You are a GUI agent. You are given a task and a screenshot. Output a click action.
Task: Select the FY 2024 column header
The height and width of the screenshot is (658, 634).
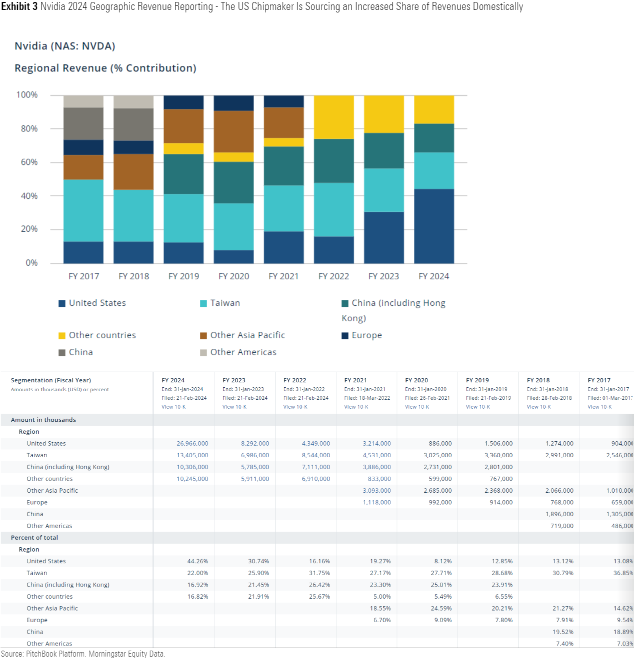[x=175, y=381]
